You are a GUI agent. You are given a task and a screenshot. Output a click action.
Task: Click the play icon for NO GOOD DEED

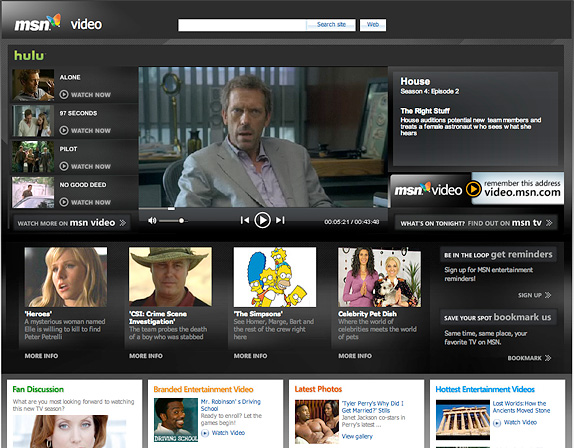click(x=64, y=202)
